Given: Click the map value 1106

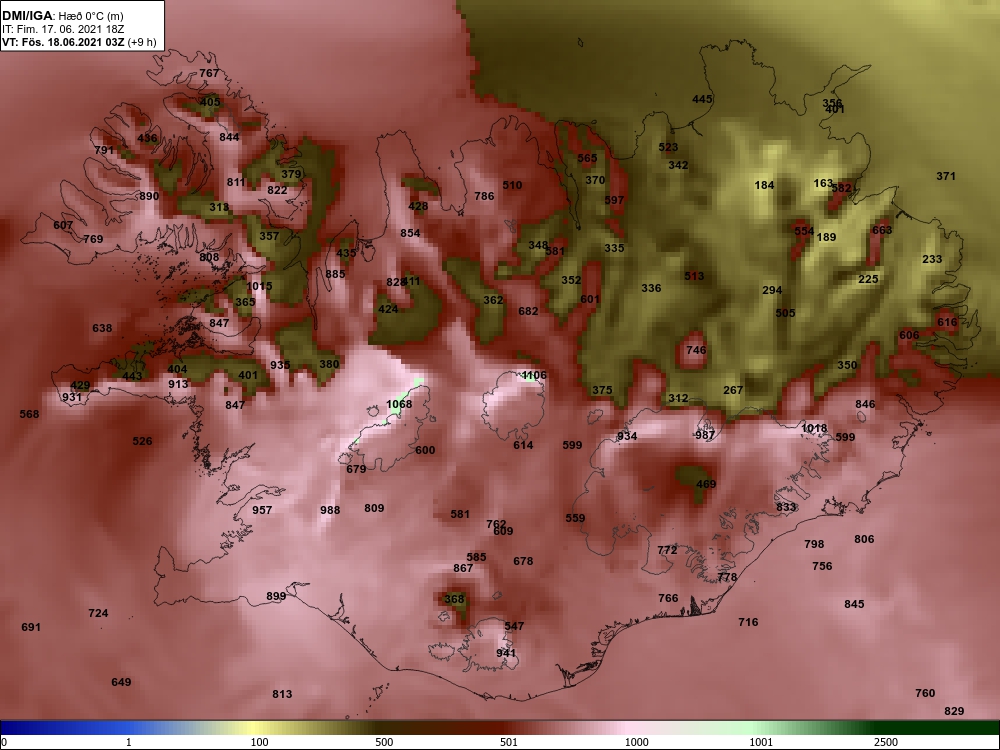Looking at the screenshot, I should tap(534, 375).
